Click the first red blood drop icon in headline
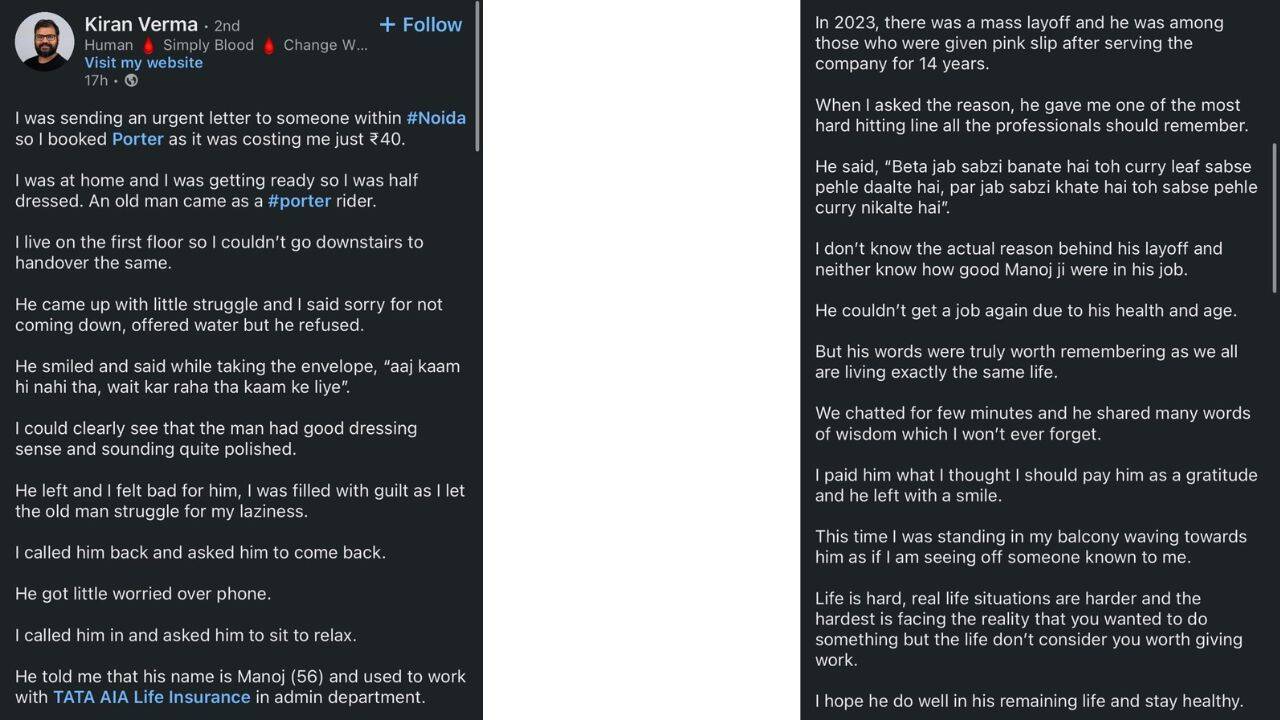Image resolution: width=1280 pixels, height=720 pixels. point(148,45)
